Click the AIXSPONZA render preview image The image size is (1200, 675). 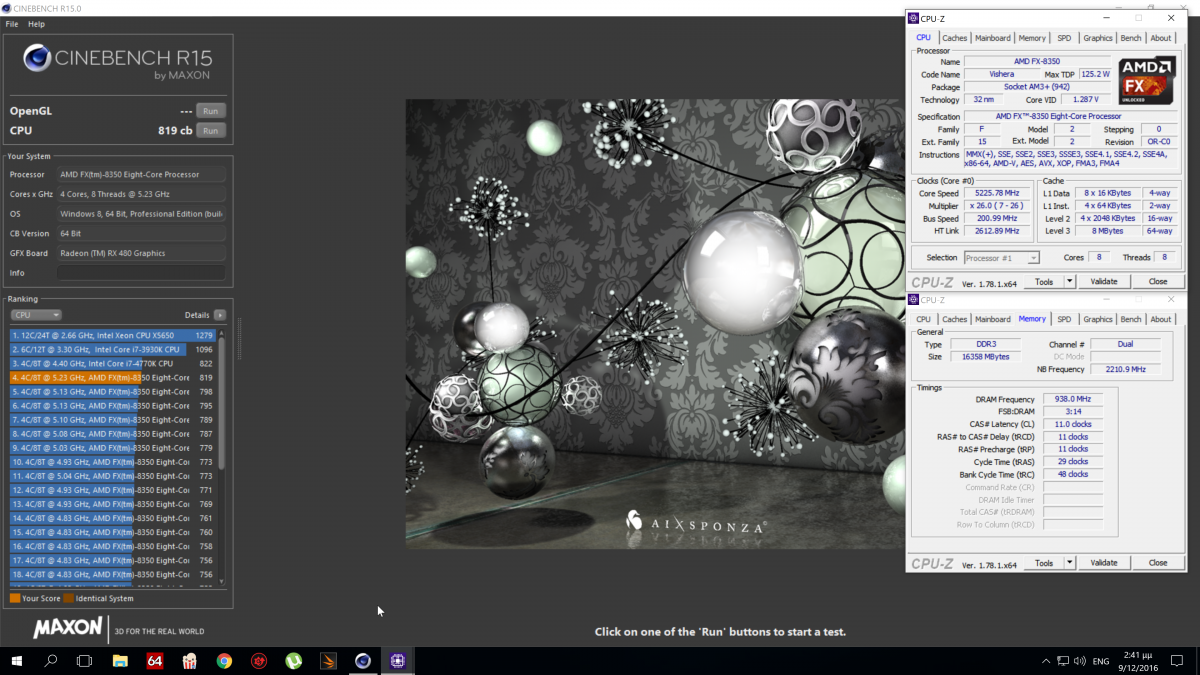pyautogui.click(x=655, y=324)
